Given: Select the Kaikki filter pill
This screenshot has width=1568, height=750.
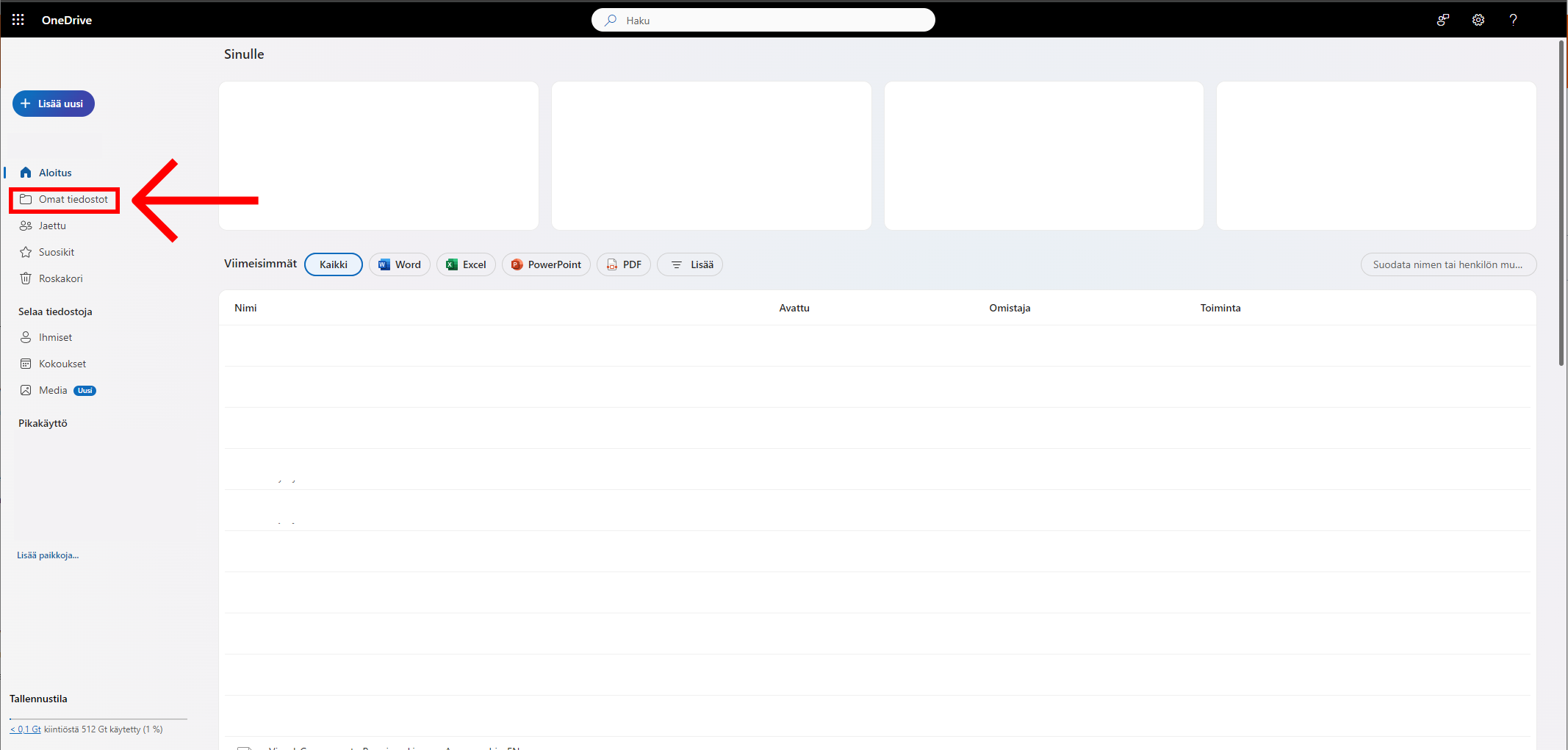Looking at the screenshot, I should click(x=334, y=264).
